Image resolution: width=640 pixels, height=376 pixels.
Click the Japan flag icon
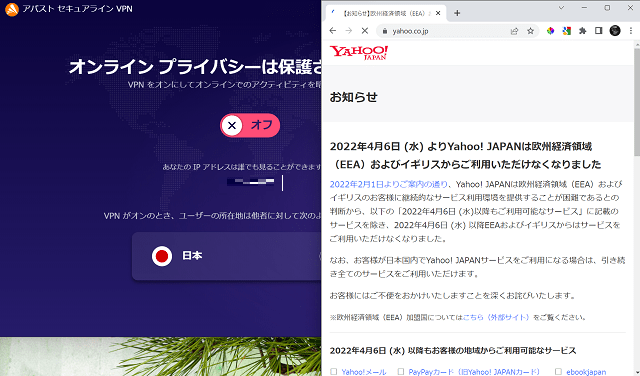coord(162,256)
